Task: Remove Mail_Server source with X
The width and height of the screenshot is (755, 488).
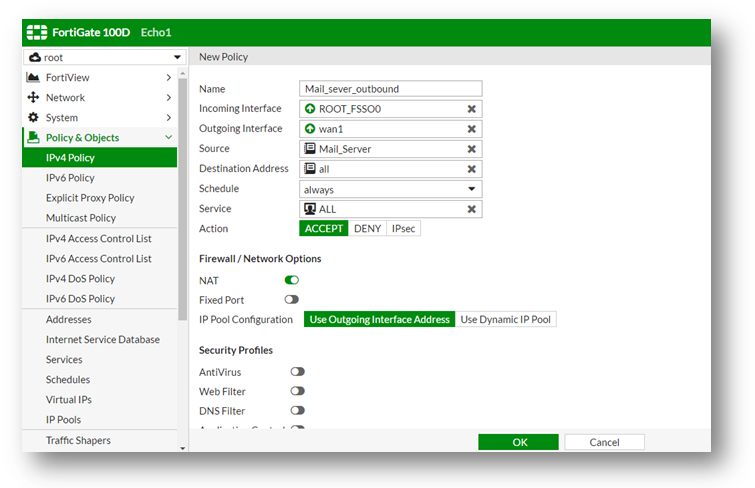Action: (471, 149)
